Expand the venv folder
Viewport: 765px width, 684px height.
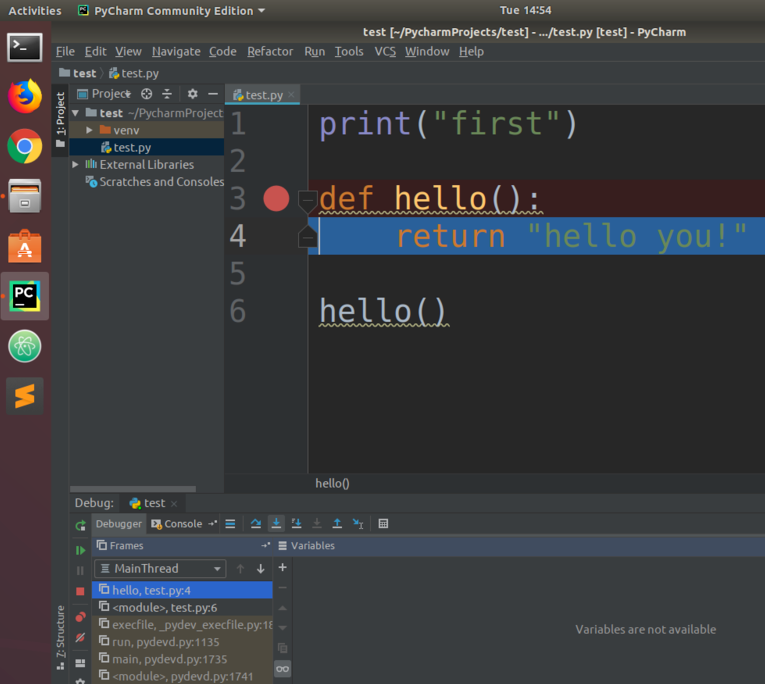89,130
